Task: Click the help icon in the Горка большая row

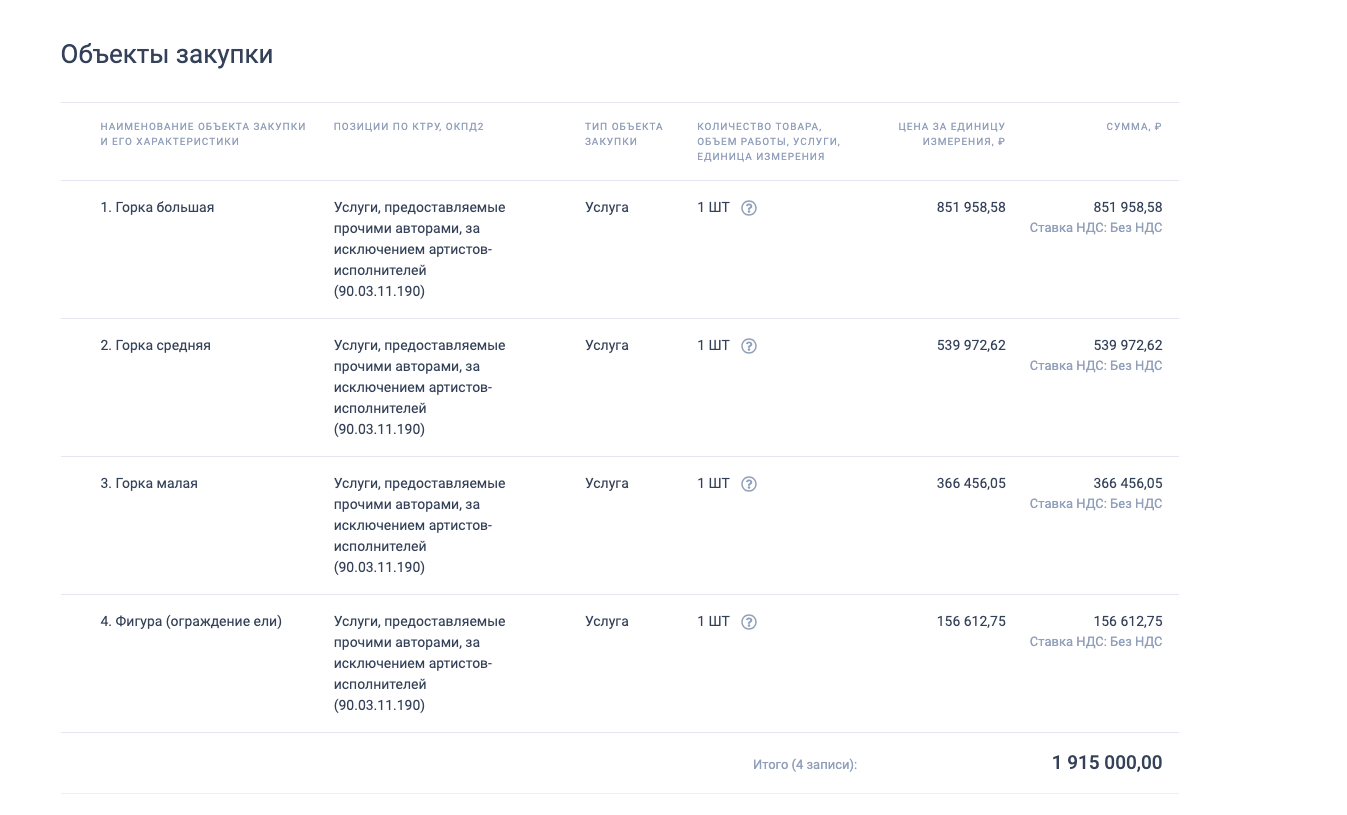Action: (x=749, y=208)
